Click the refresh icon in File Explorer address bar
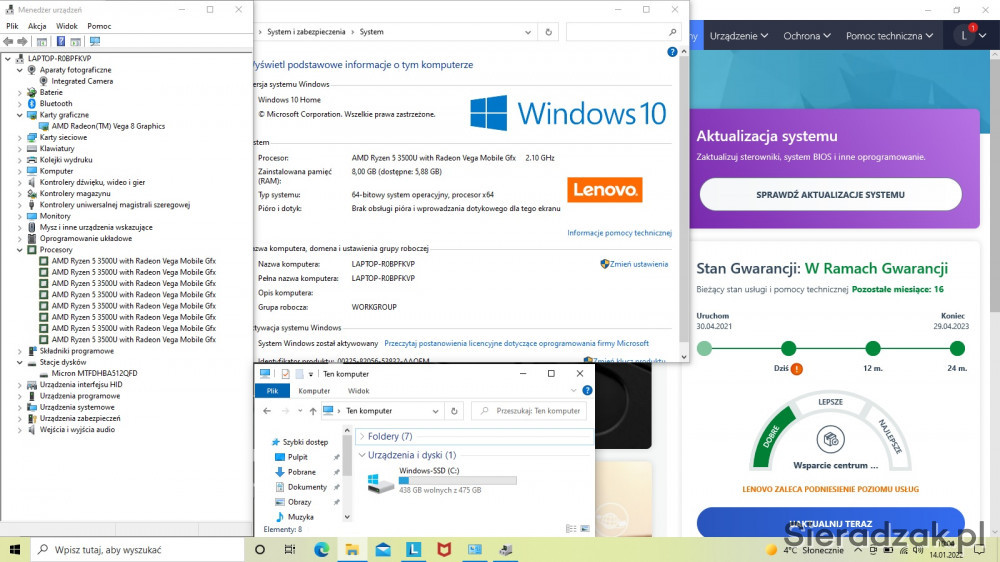Viewport: 1000px width, 562px height. click(x=455, y=411)
